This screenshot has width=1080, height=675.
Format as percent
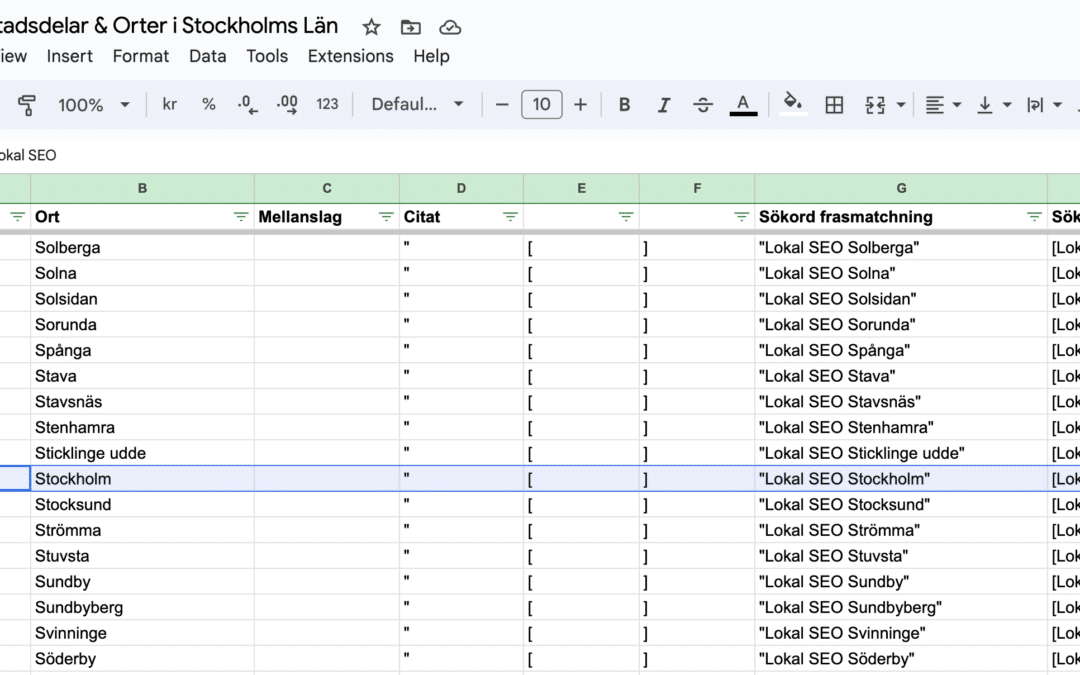tap(209, 104)
